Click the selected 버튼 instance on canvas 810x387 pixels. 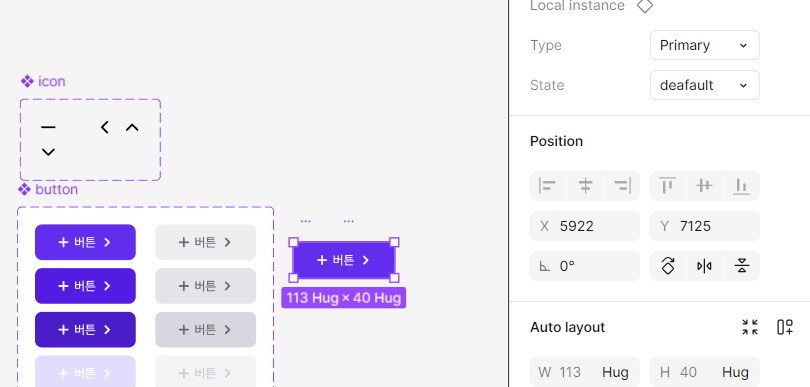click(344, 260)
